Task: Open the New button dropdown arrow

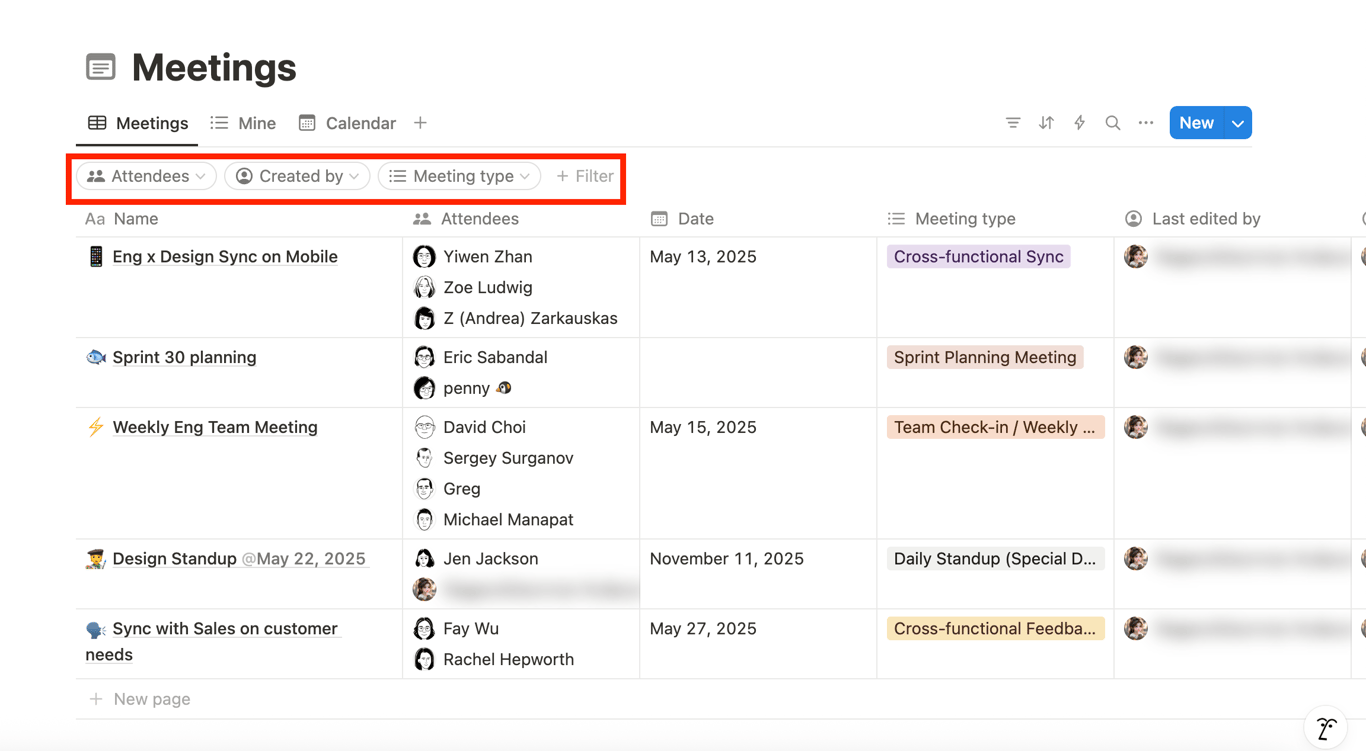Action: 1238,123
